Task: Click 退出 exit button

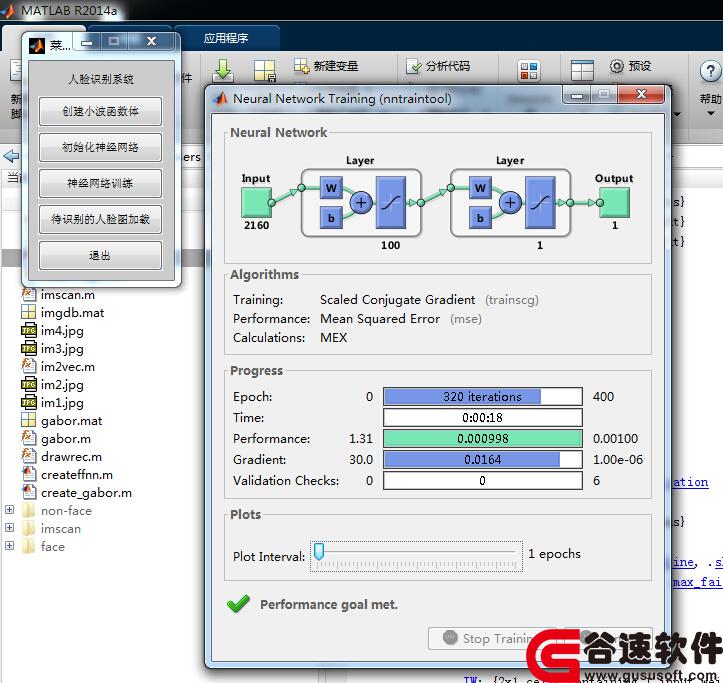Action: [101, 255]
